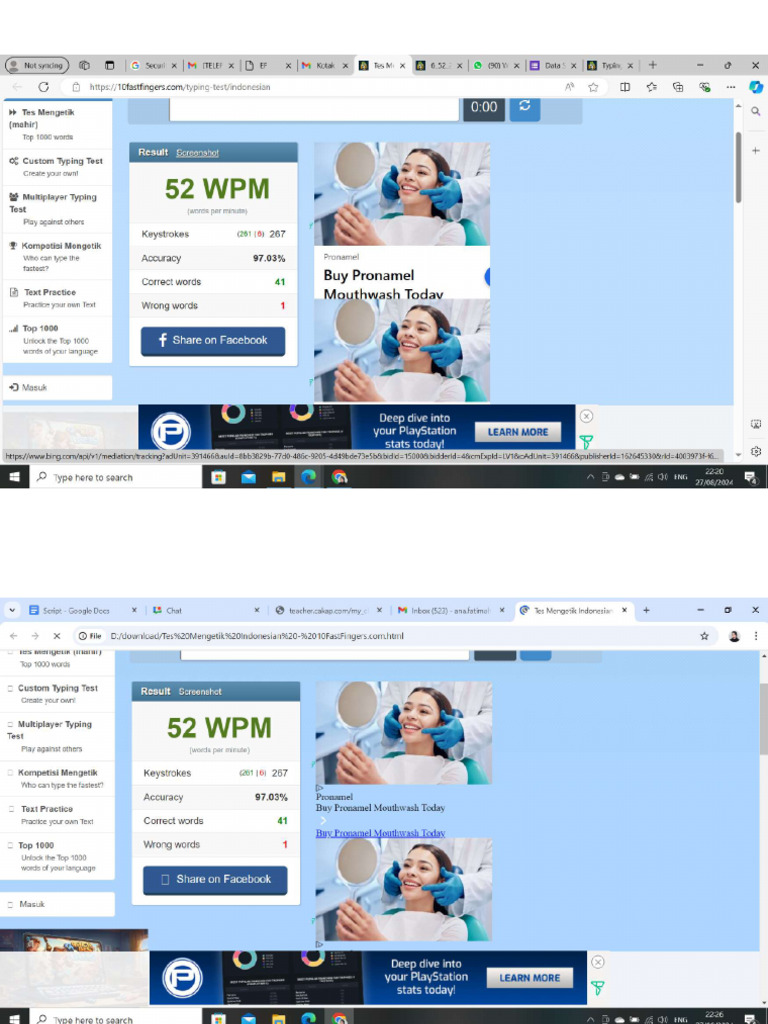Click Edge's split screen toolbar icon

625,87
